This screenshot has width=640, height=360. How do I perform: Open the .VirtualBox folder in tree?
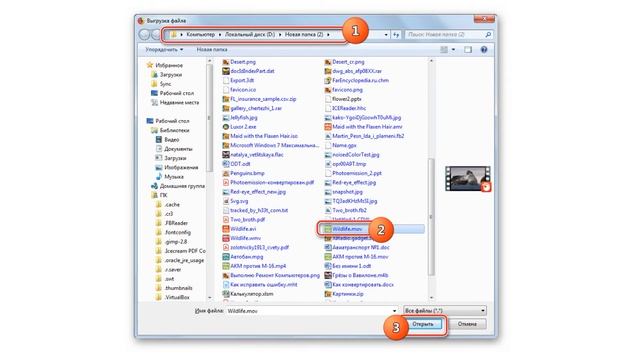[x=173, y=297]
